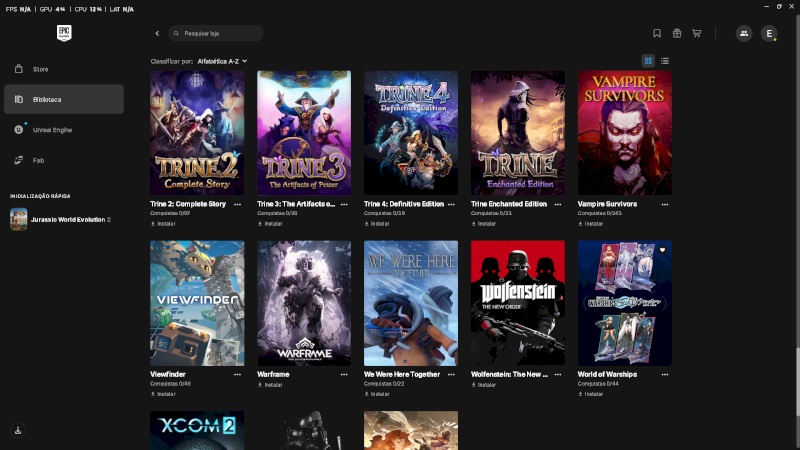Switch to grid view
Screen dimensions: 800x450
[648, 61]
